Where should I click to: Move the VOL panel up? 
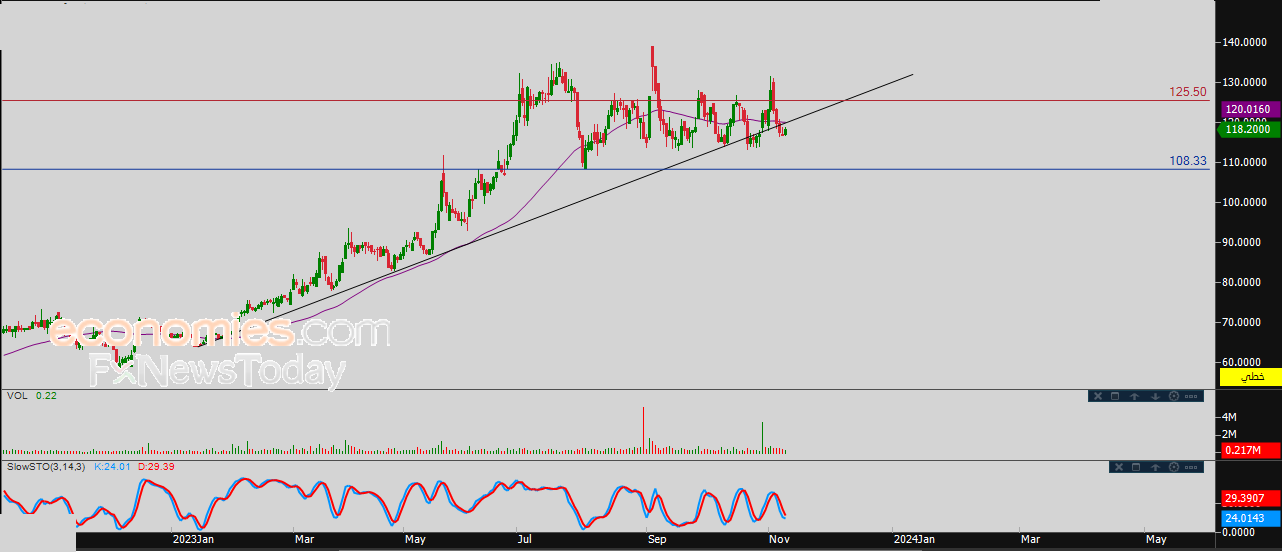pos(1135,396)
